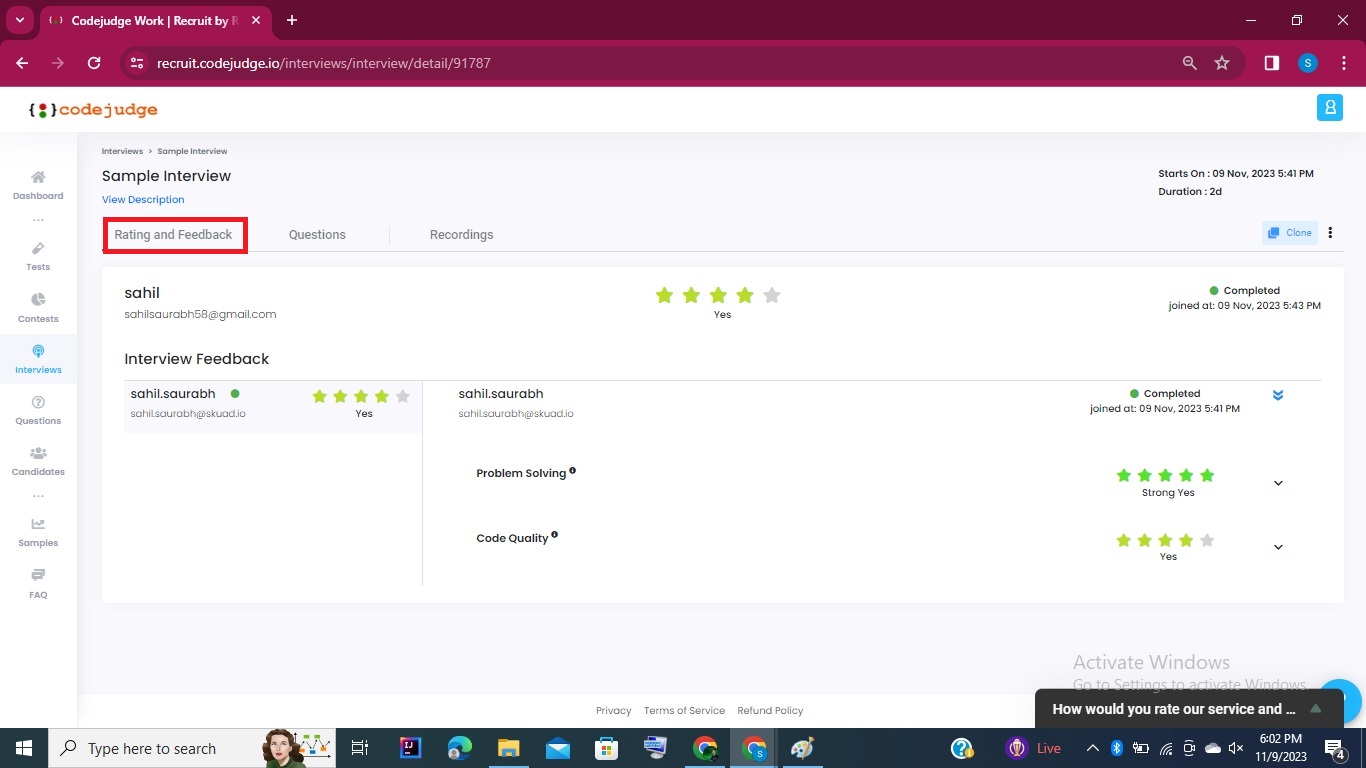Open the notification center icon
Image resolution: width=1366 pixels, height=768 pixels.
[x=1335, y=748]
